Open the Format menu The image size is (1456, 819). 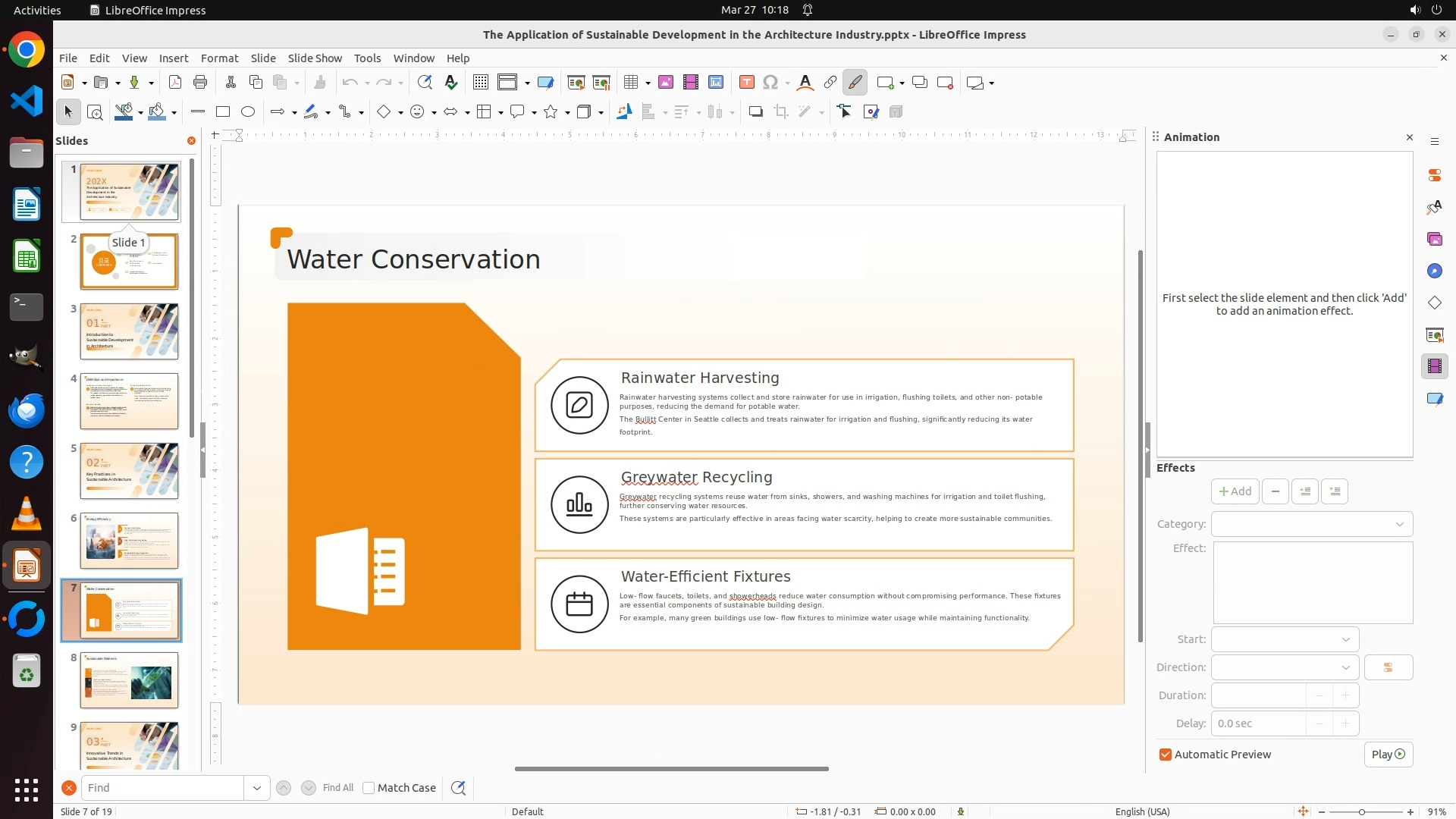219,58
